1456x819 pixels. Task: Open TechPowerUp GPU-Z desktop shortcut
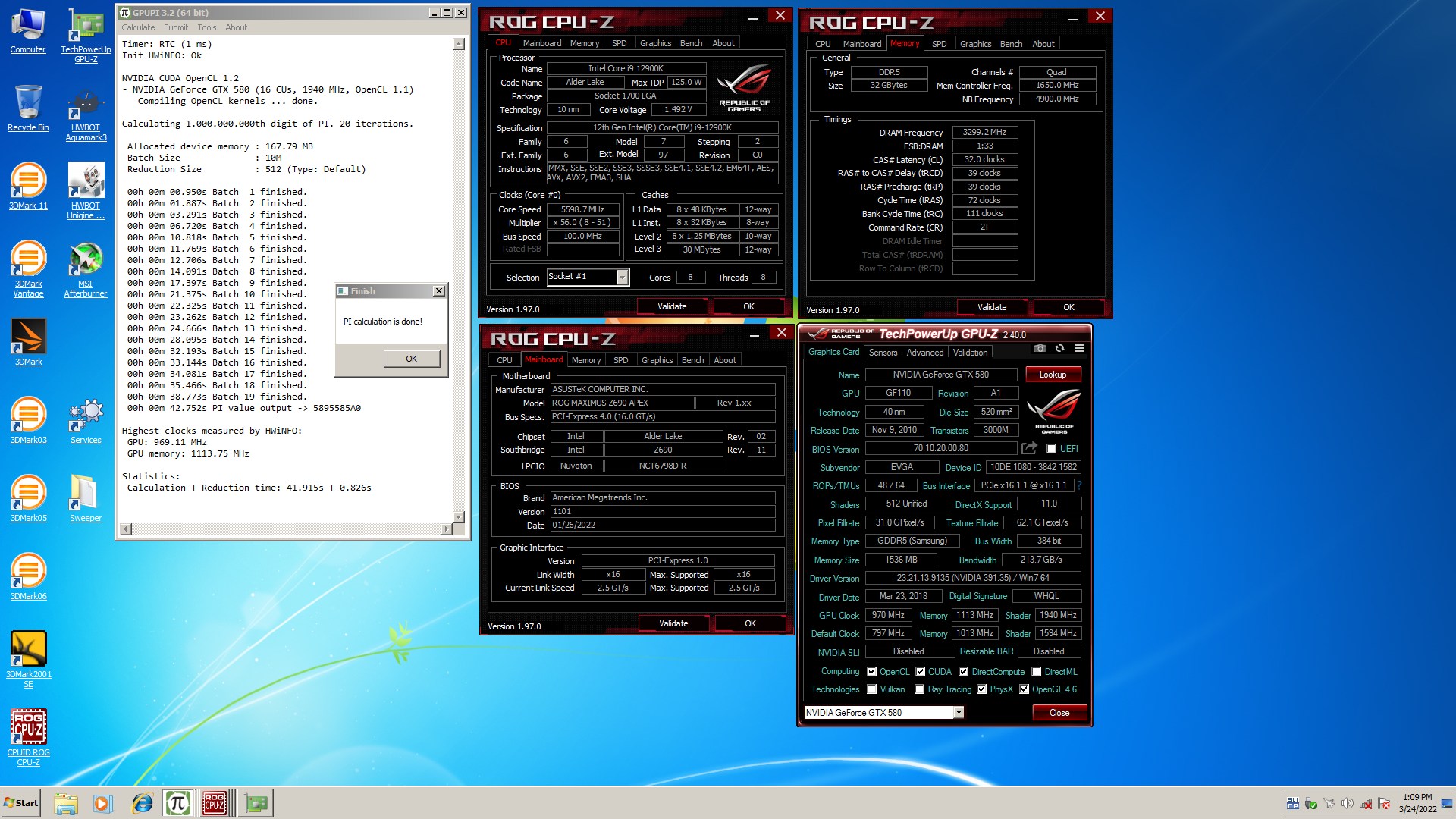[86, 36]
